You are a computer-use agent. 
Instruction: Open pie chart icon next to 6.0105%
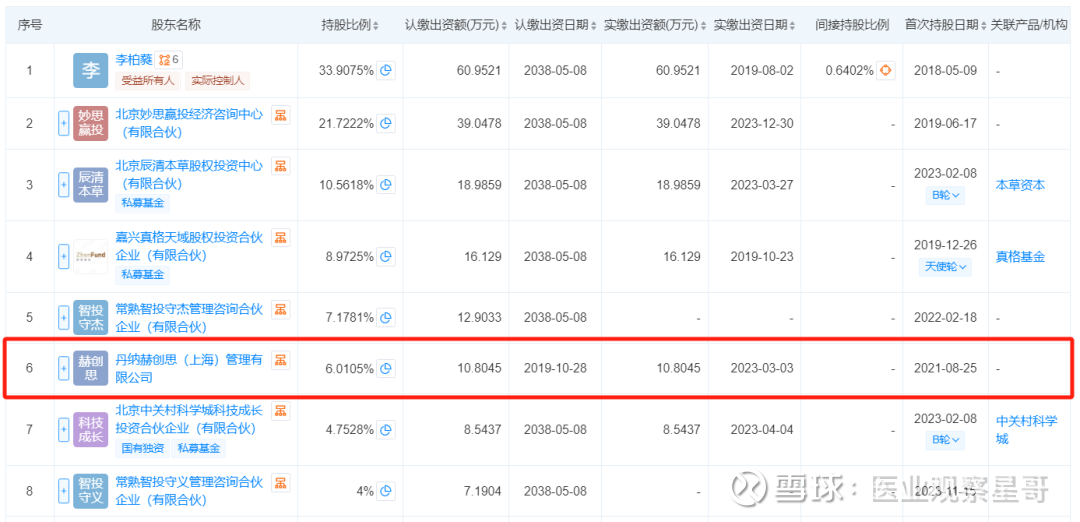click(385, 368)
